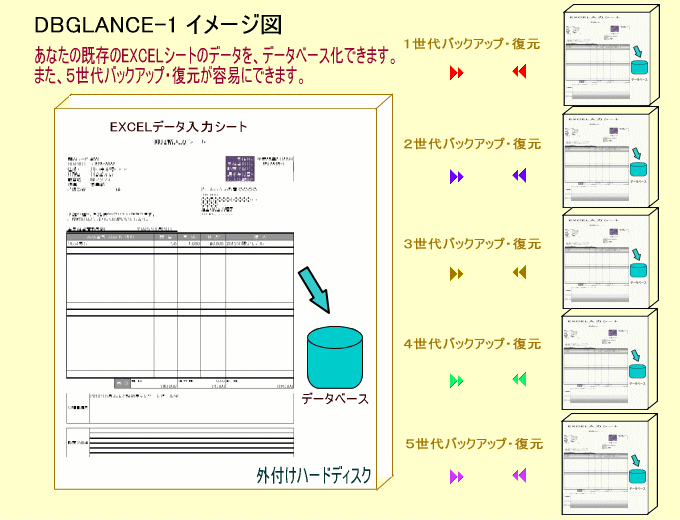Click the red left-pointing 1世代 restore arrow

(519, 72)
